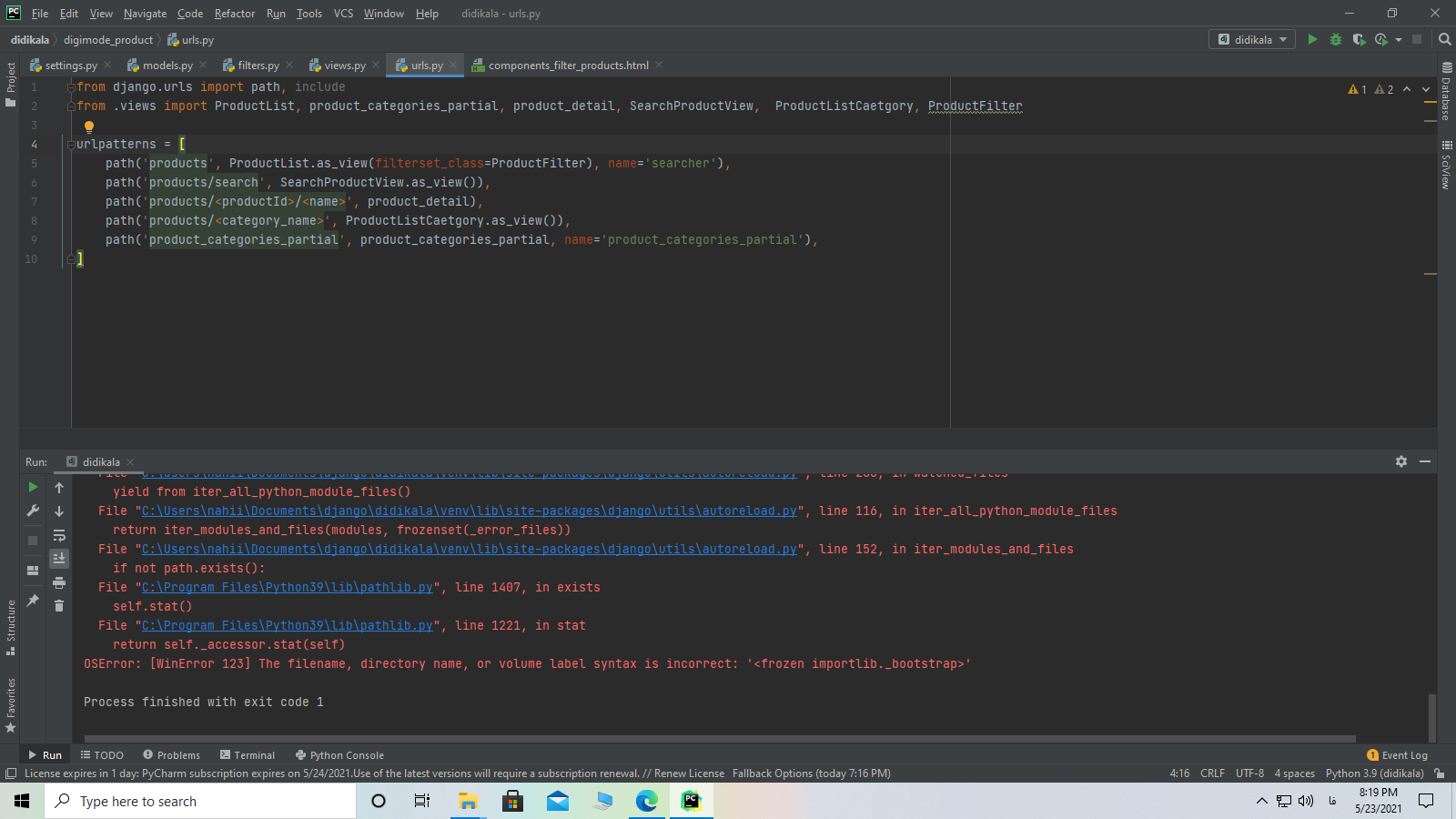This screenshot has width=1456, height=819.
Task: Open Search Everywhere magnifier
Action: click(1444, 40)
